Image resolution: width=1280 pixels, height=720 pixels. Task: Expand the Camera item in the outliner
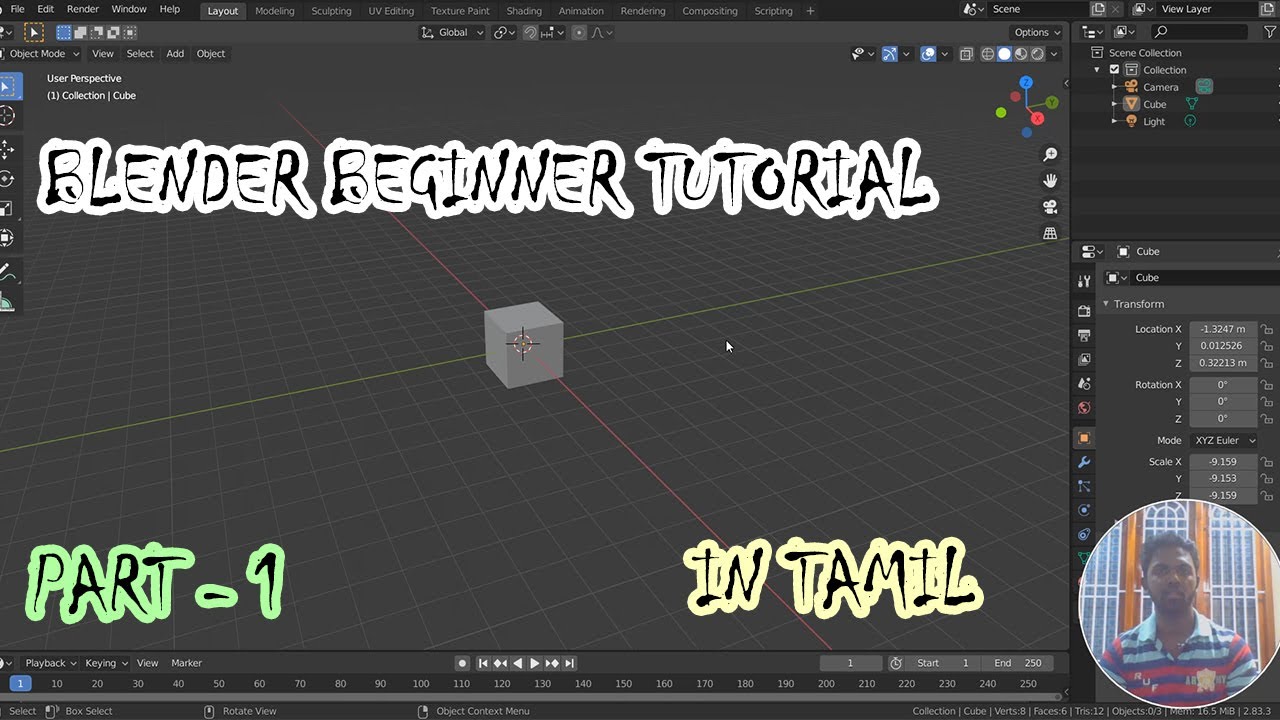click(1114, 87)
